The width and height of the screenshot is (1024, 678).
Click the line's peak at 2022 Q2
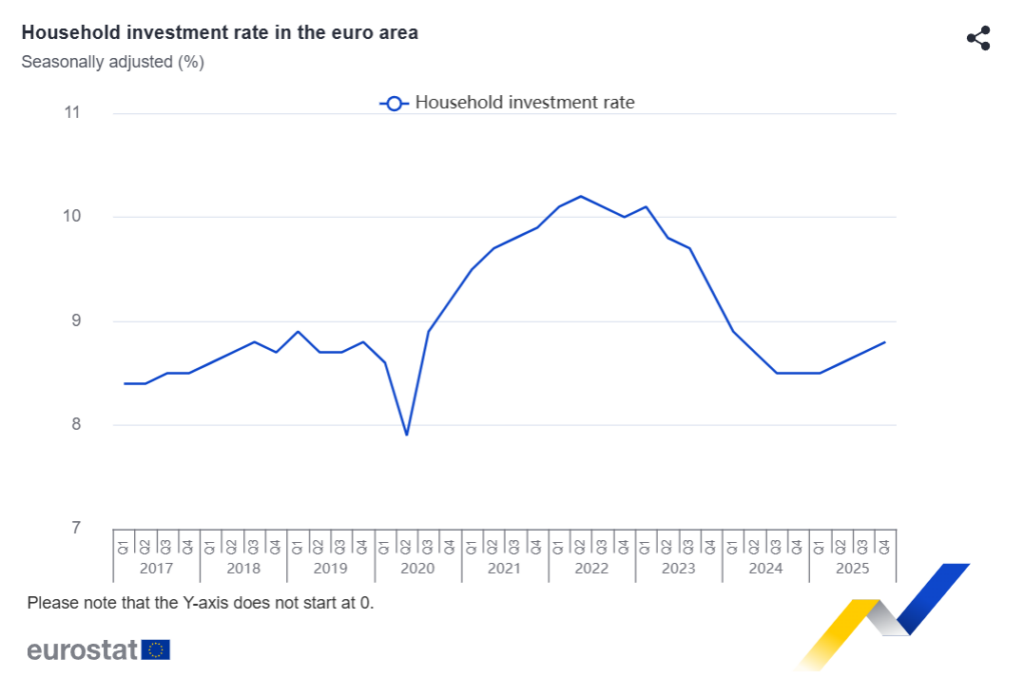tap(581, 196)
